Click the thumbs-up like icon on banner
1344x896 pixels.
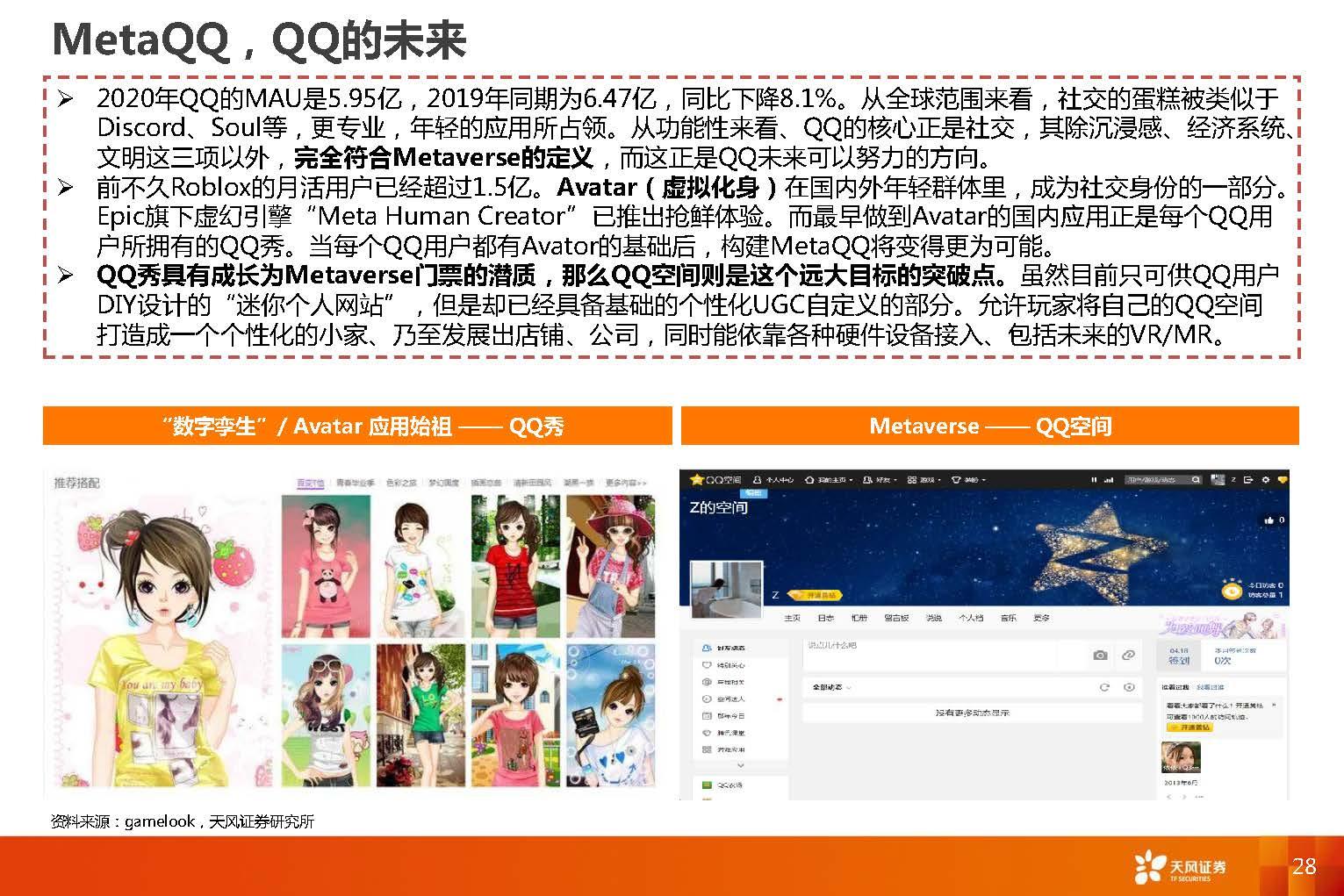point(1269,520)
